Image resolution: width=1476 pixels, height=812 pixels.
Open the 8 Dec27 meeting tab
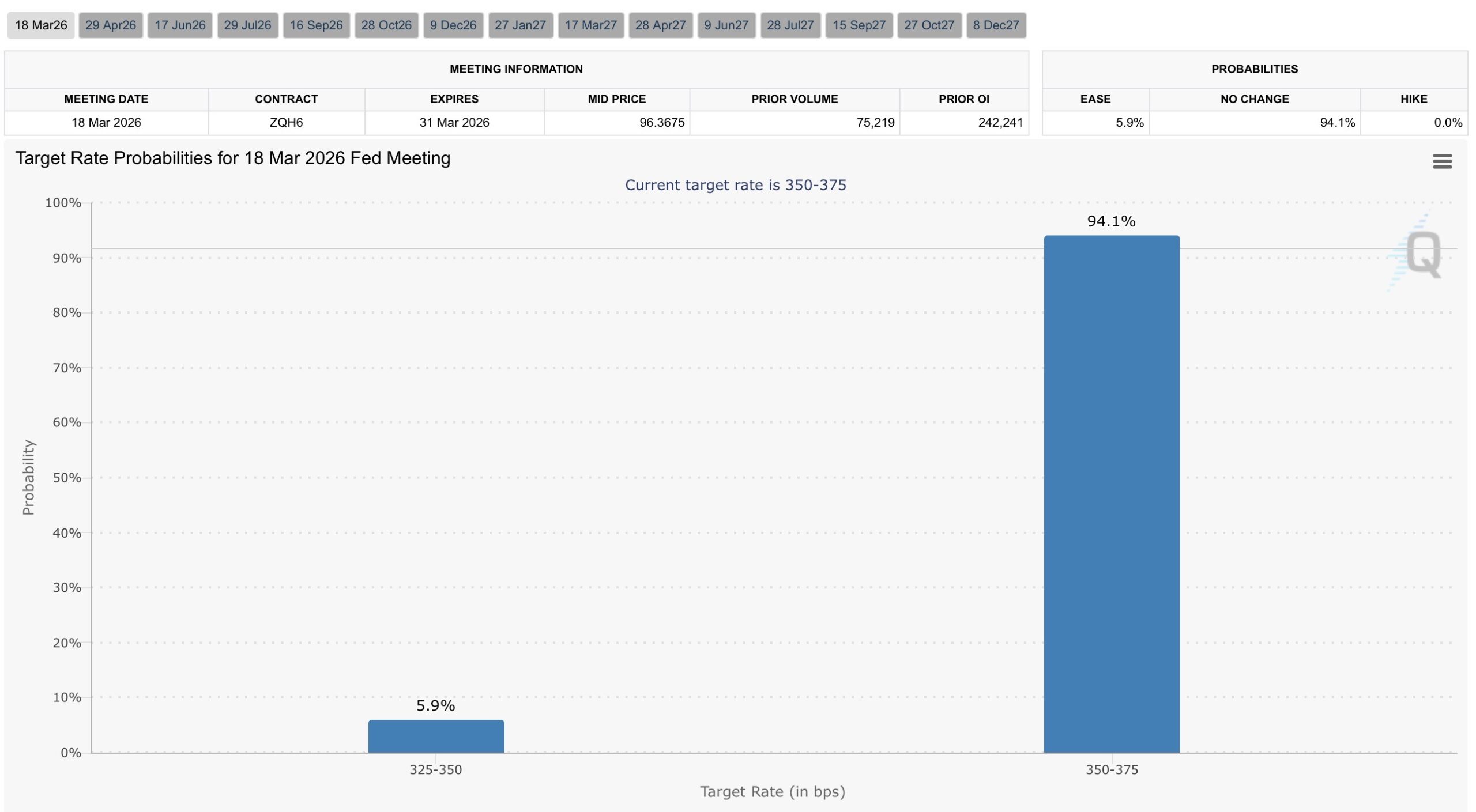click(x=997, y=25)
